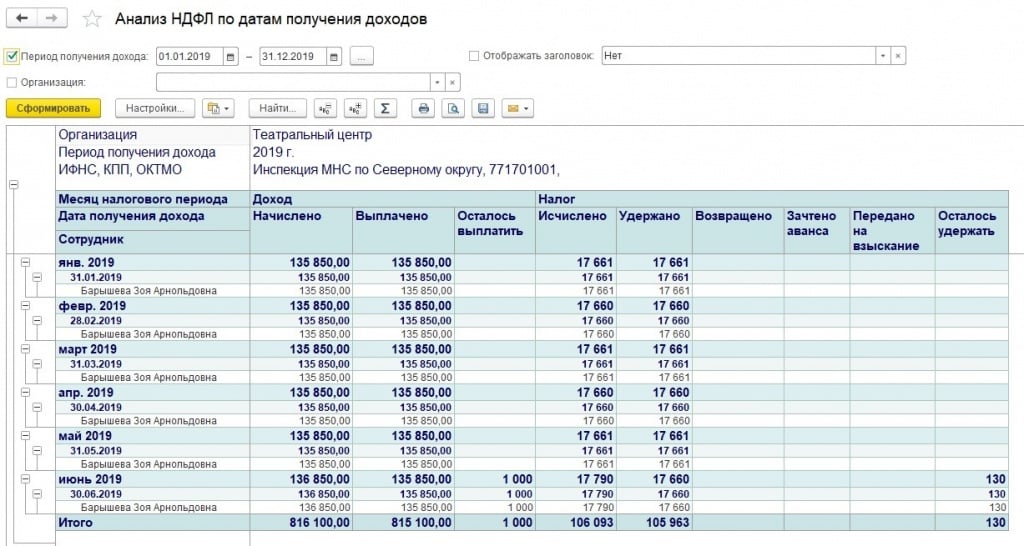Save report using the floppy disk icon
Viewport: 1024px width, 546px height.
pyautogui.click(x=483, y=108)
